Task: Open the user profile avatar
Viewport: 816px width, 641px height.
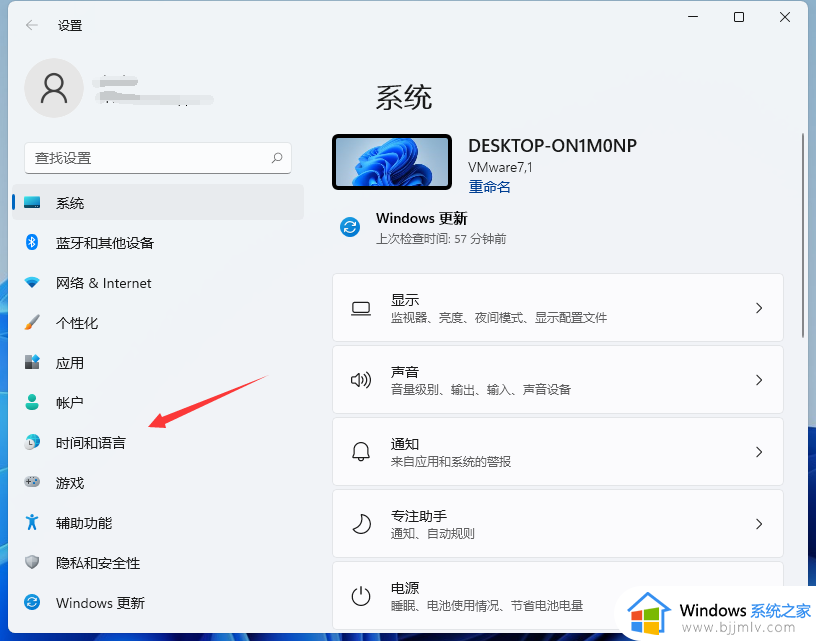Action: click(54, 88)
